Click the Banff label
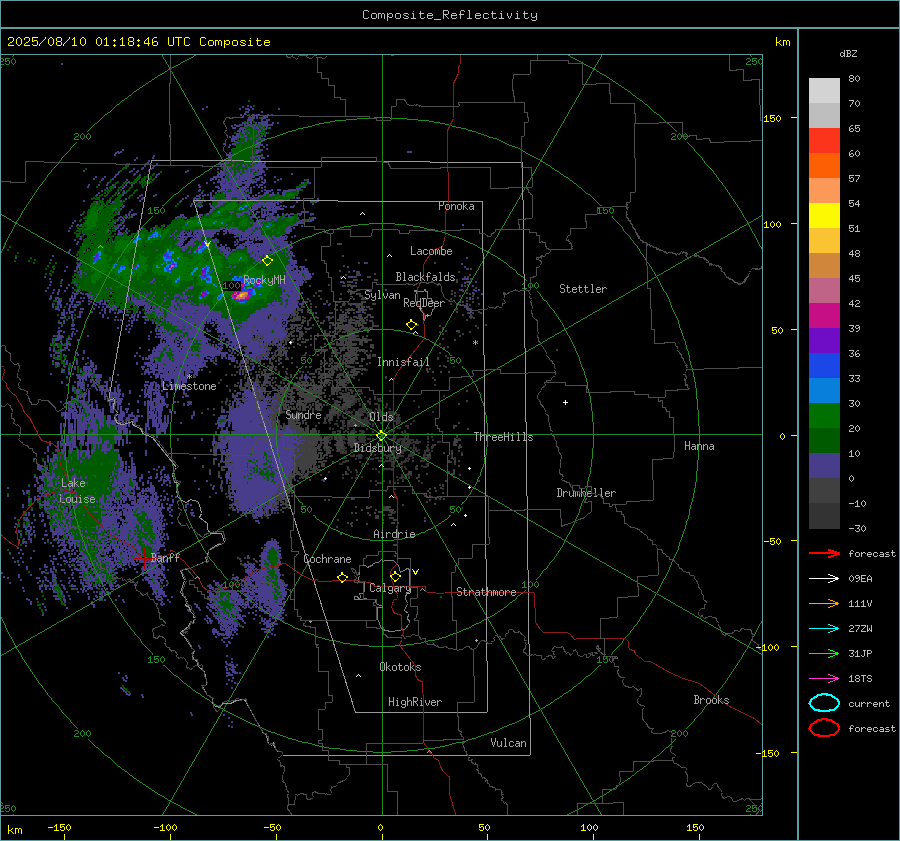 (165, 557)
